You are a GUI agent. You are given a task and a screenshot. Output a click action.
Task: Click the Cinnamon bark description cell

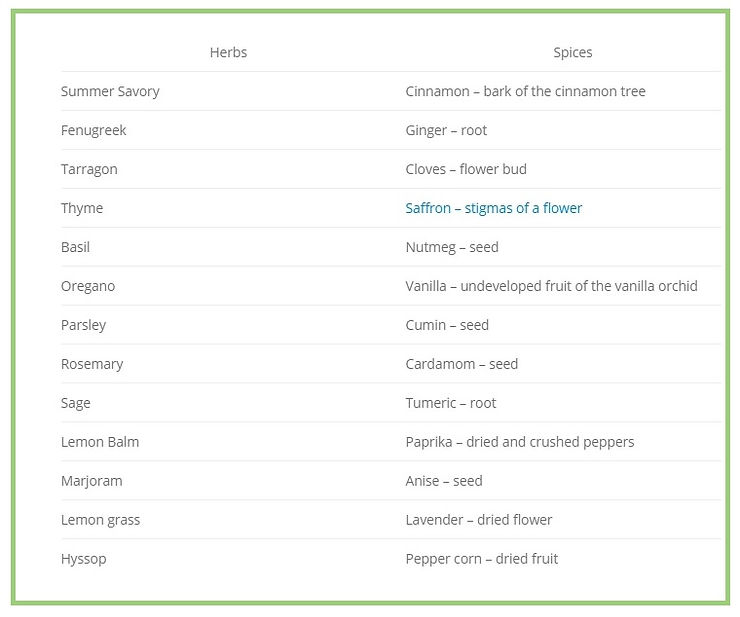click(x=525, y=91)
